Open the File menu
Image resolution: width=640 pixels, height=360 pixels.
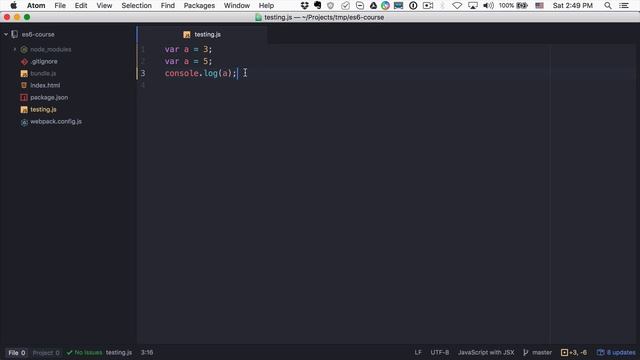point(60,6)
